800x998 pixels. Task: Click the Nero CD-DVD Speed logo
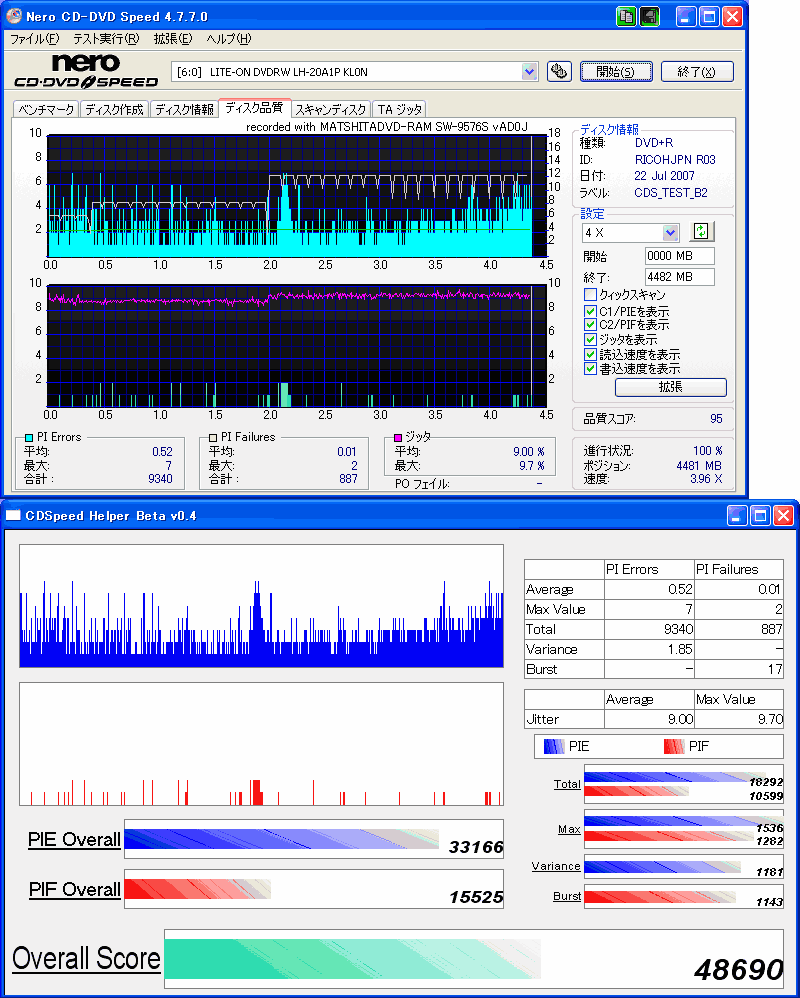(86, 71)
